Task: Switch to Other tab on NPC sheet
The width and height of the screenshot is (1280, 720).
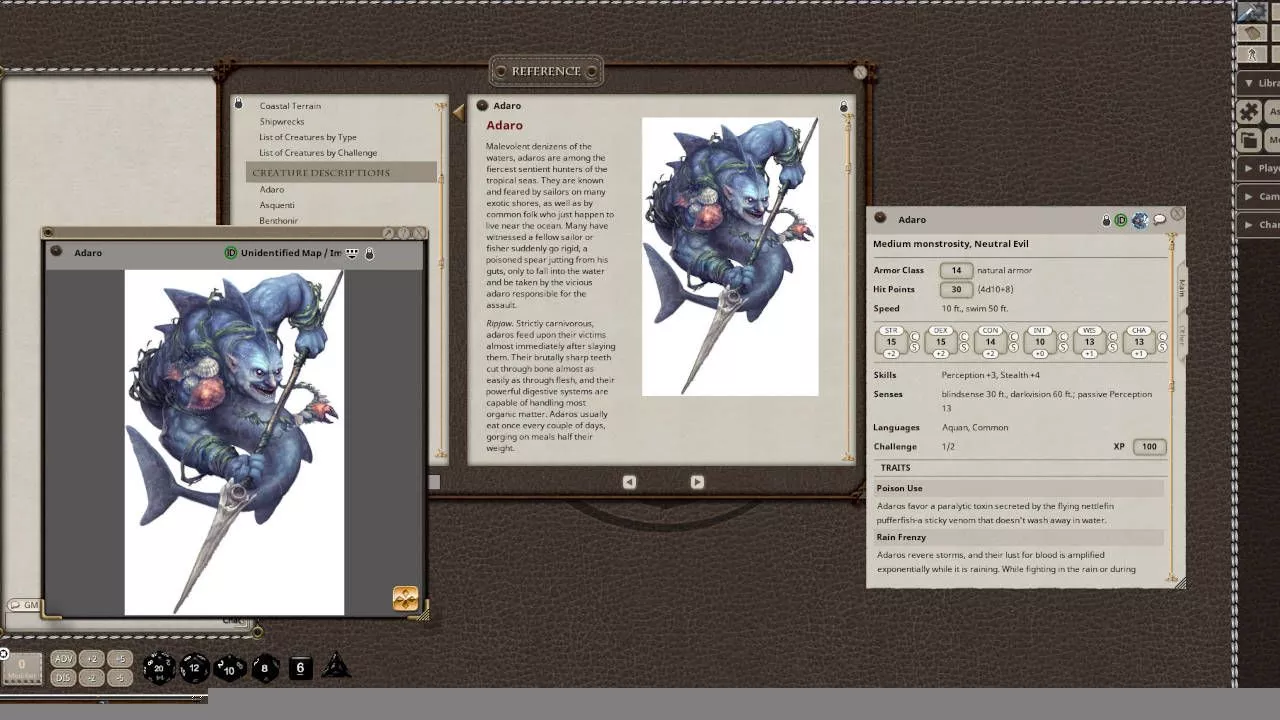Action: pos(1181,335)
